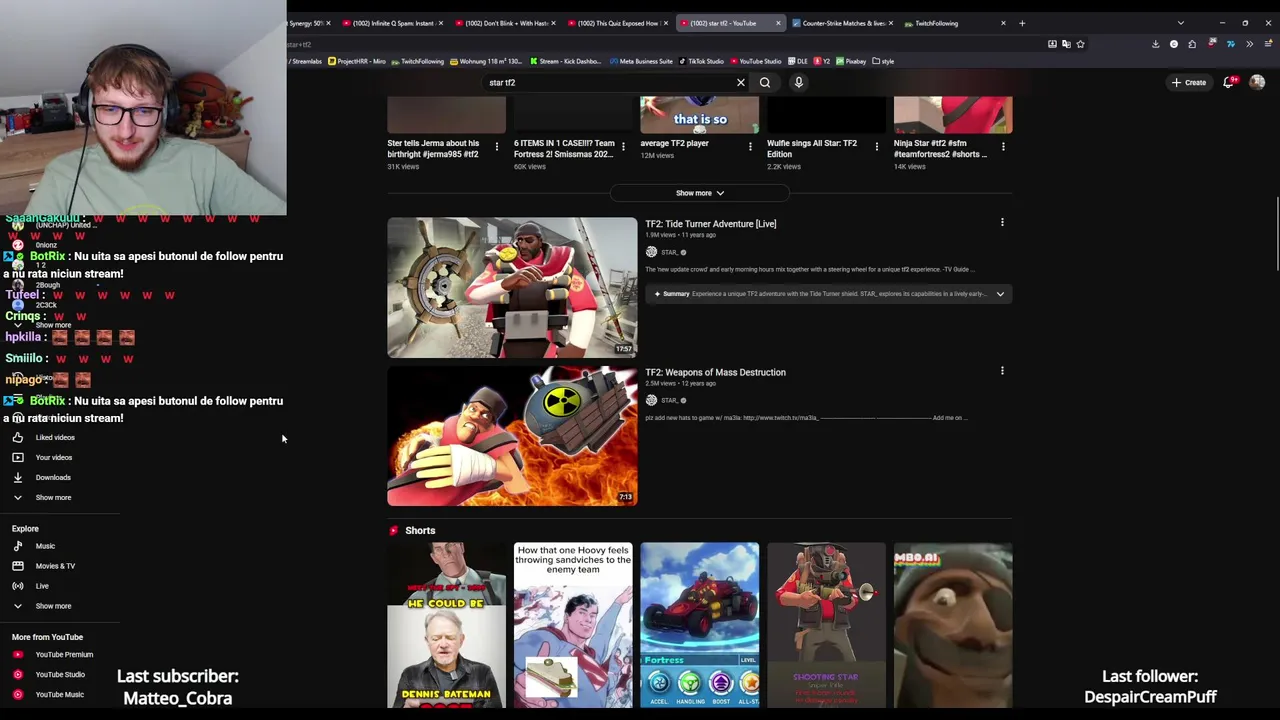Open TF2: Tide Turner Adventure thumbnail
The width and height of the screenshot is (1280, 720).
512,287
